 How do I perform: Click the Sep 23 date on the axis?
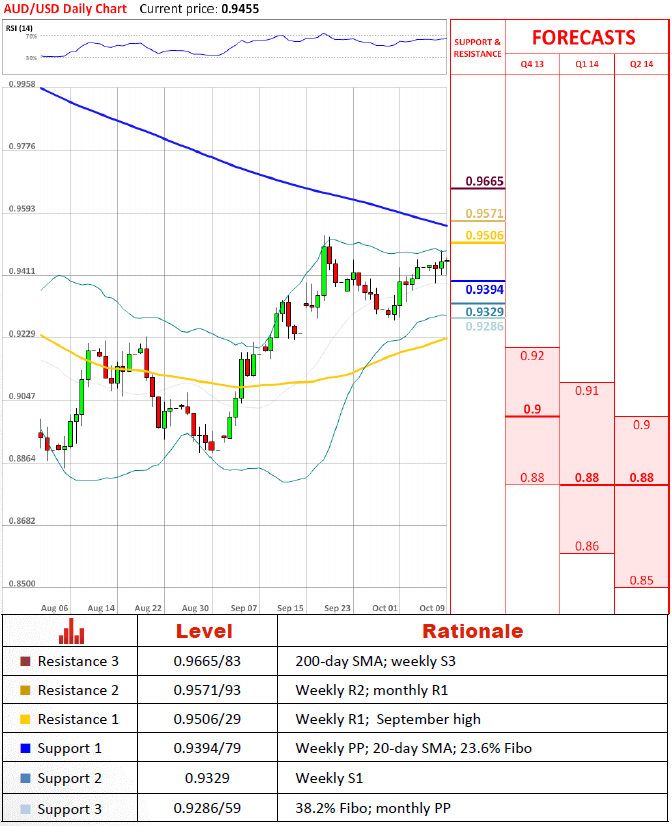tap(337, 608)
